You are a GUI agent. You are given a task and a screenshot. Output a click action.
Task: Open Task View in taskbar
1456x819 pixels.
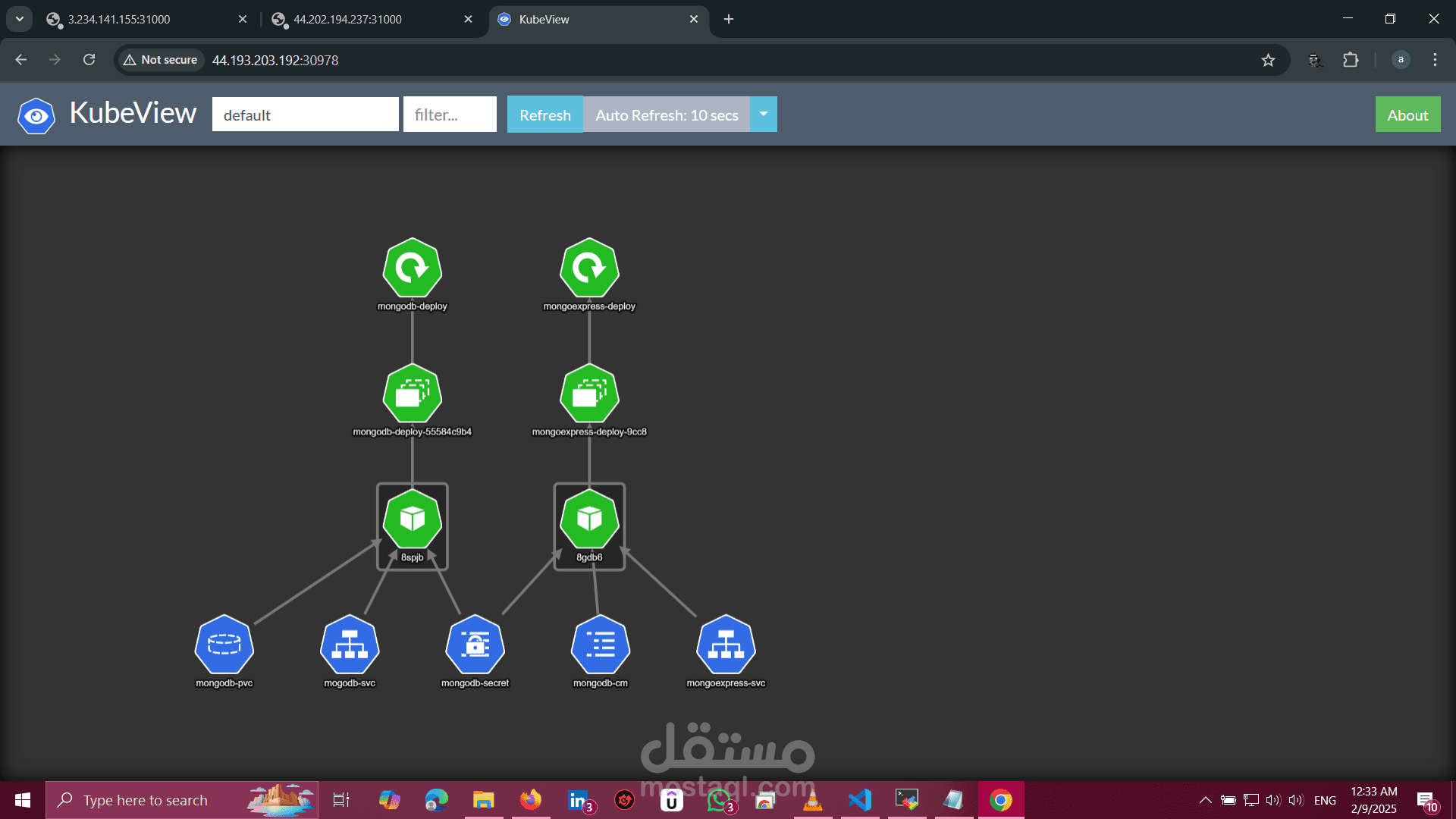(341, 800)
